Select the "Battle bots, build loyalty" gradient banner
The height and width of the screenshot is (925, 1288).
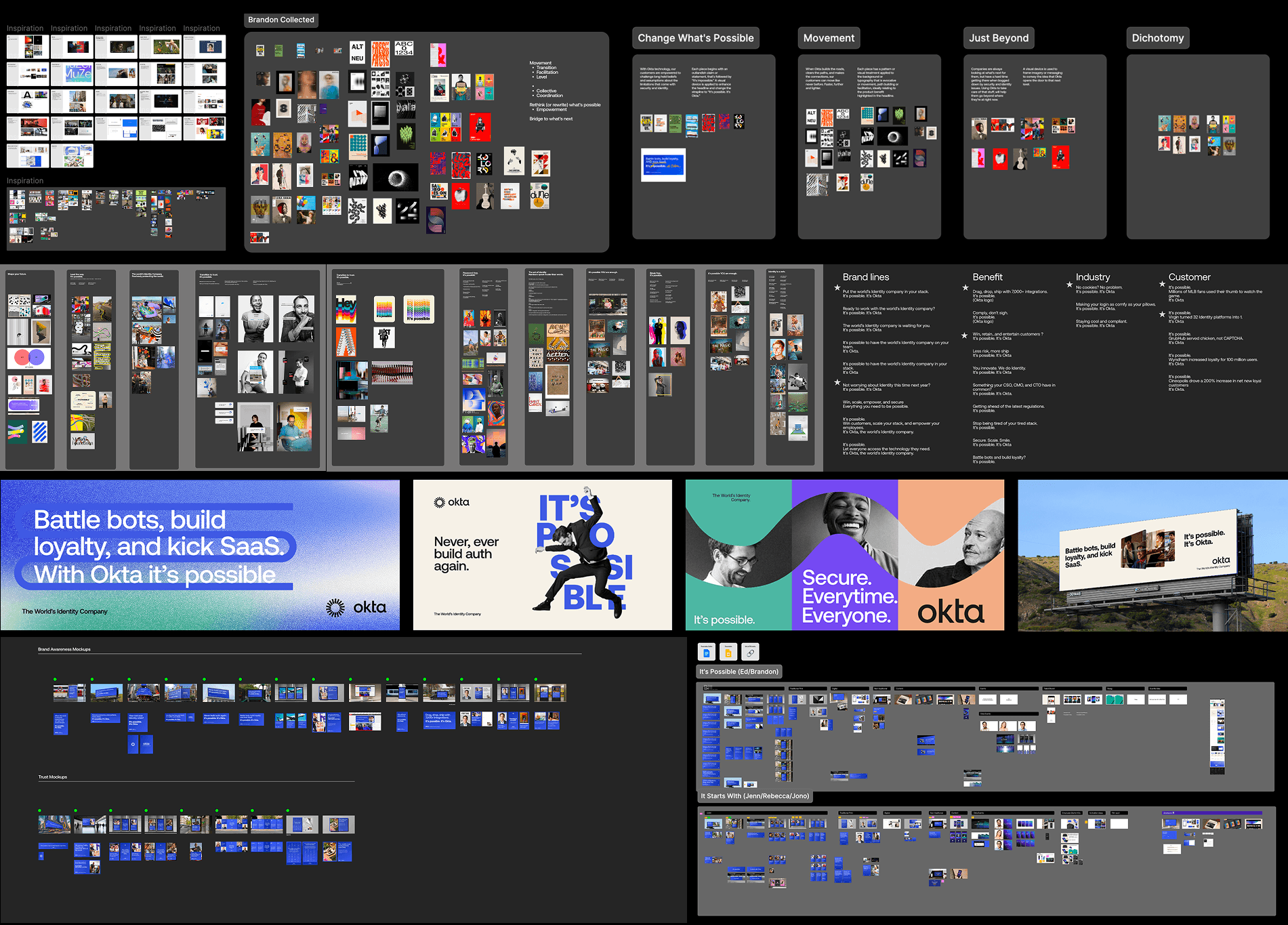tap(200, 555)
